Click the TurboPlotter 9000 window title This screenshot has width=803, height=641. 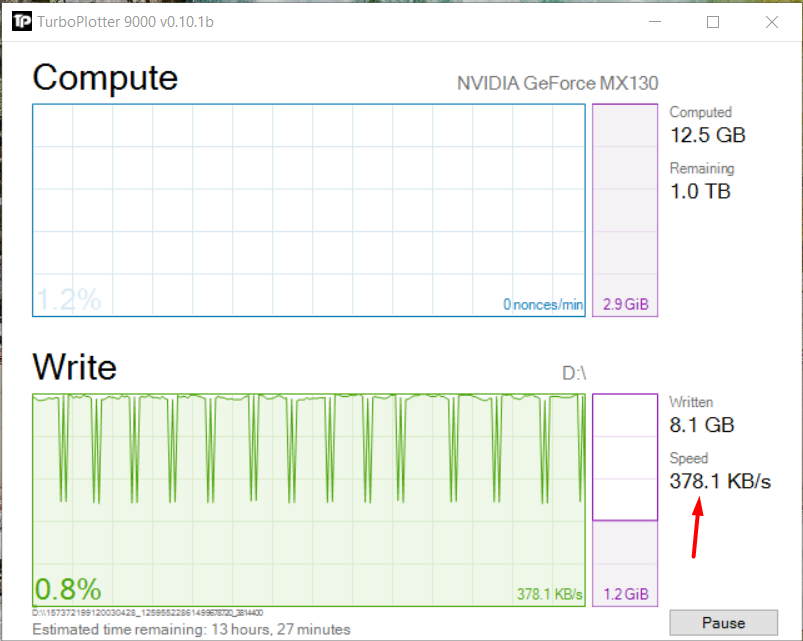click(x=125, y=22)
